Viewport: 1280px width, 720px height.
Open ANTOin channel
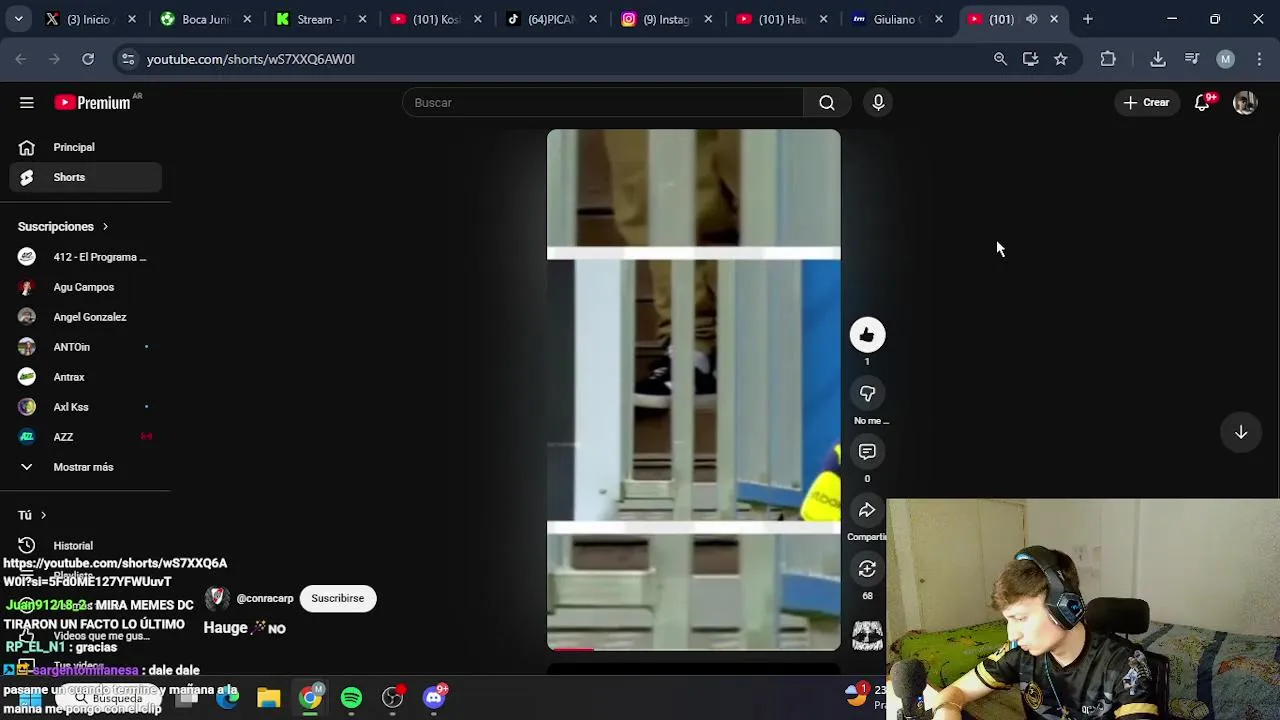pos(85,347)
